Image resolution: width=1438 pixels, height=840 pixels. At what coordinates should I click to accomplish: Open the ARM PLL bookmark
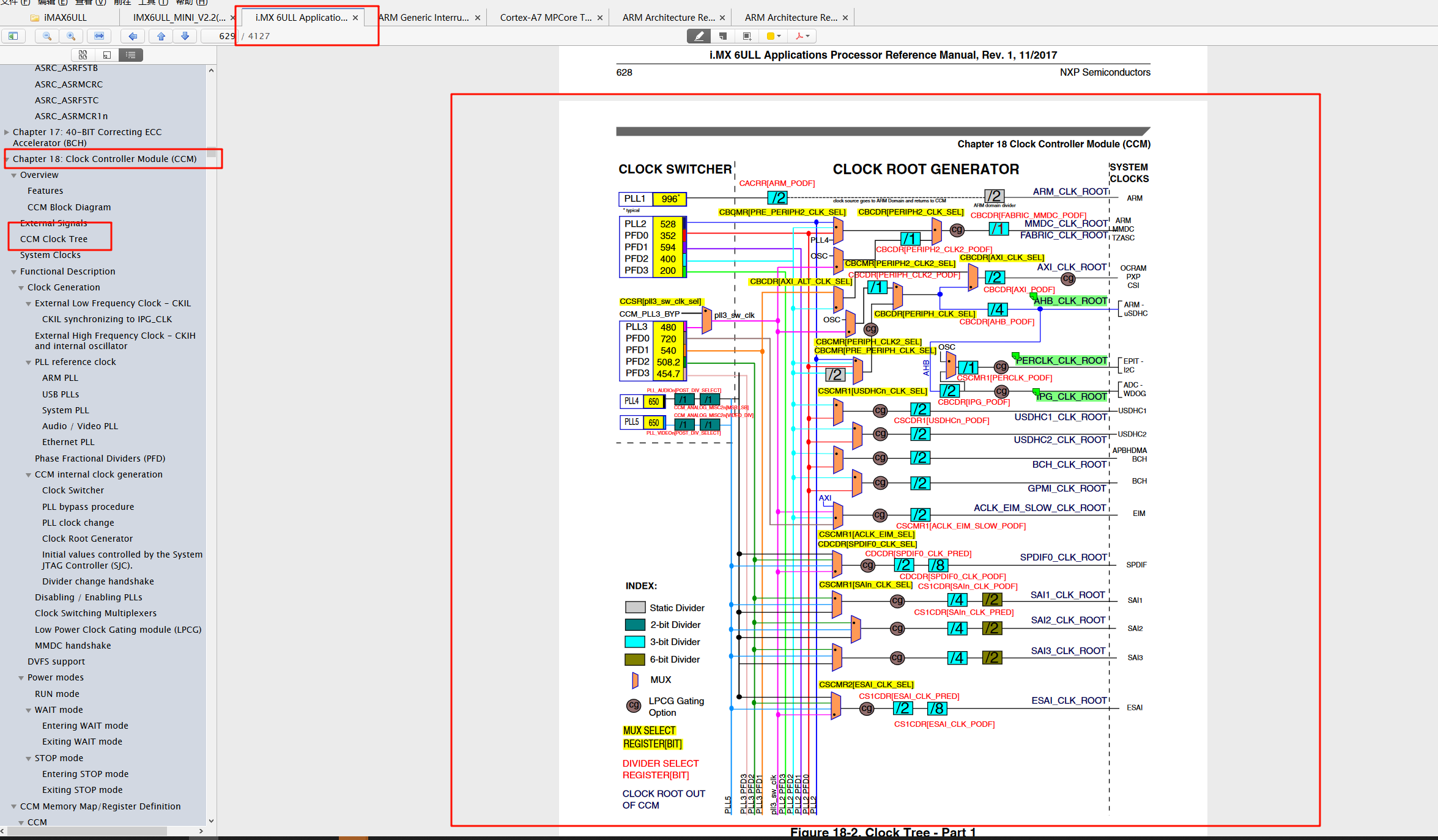click(60, 378)
